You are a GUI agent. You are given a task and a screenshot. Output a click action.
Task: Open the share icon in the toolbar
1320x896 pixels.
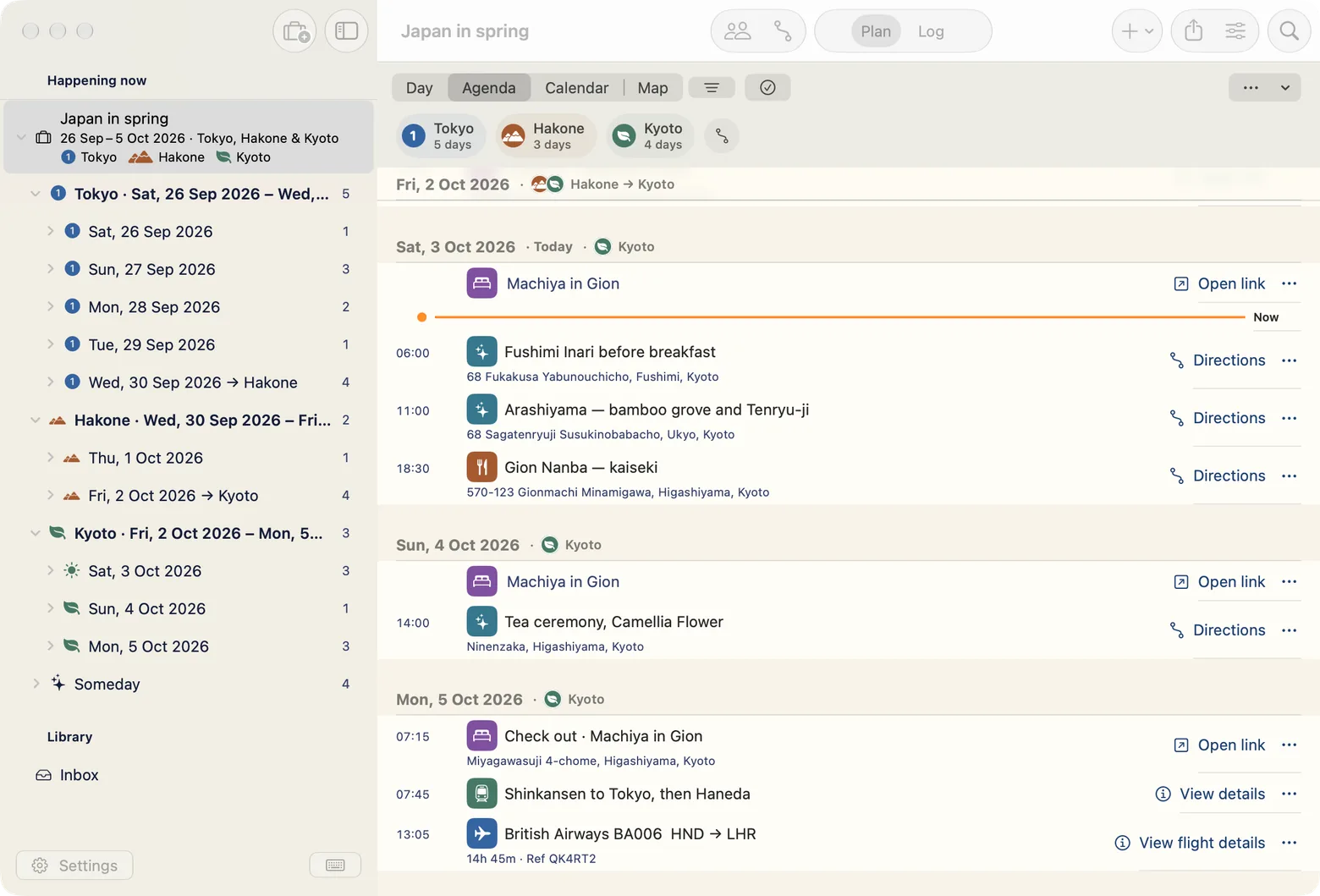[x=1193, y=31]
